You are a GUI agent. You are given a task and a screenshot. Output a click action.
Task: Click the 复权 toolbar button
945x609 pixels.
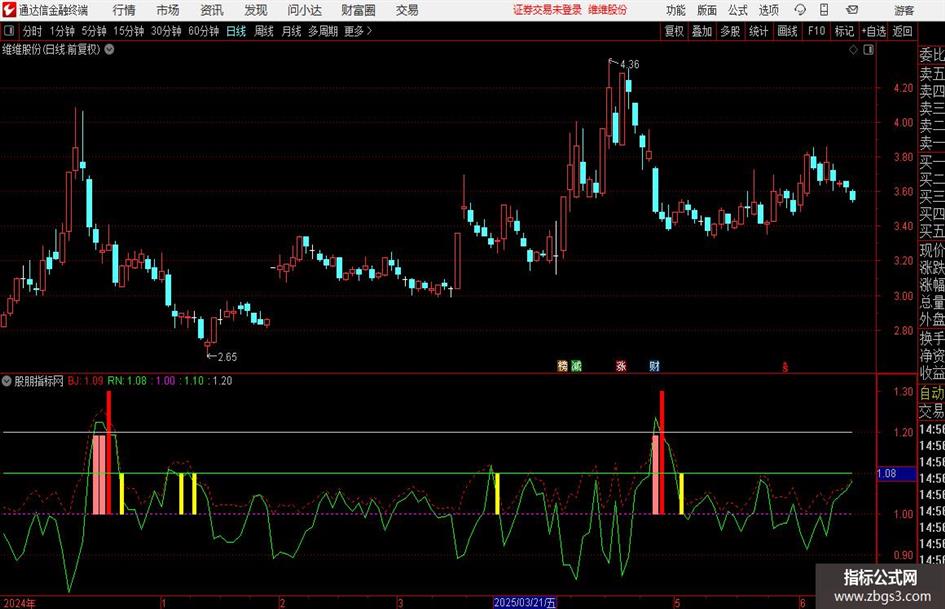[674, 31]
